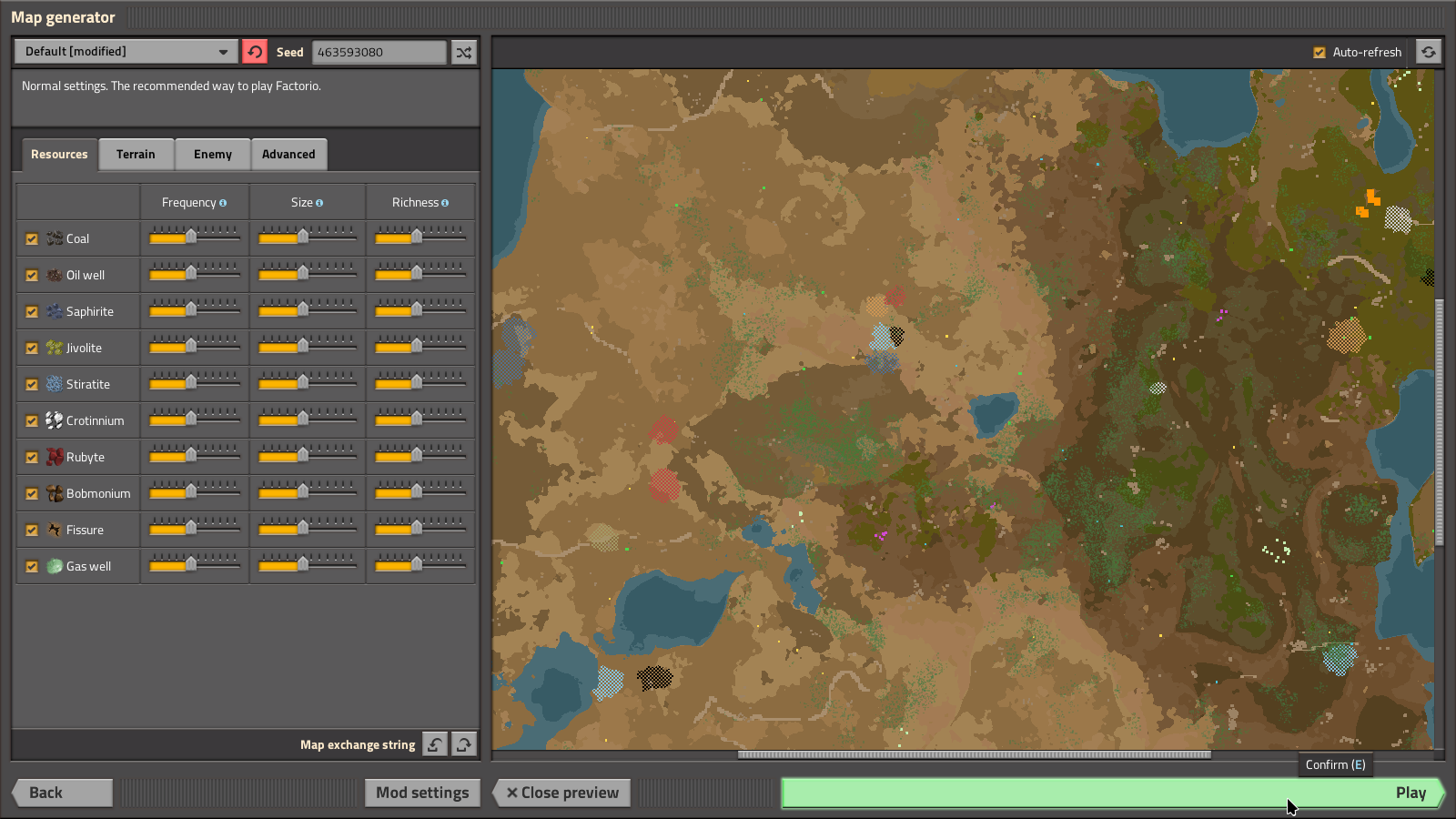Disable the Fissure resource checkbox

pos(32,530)
